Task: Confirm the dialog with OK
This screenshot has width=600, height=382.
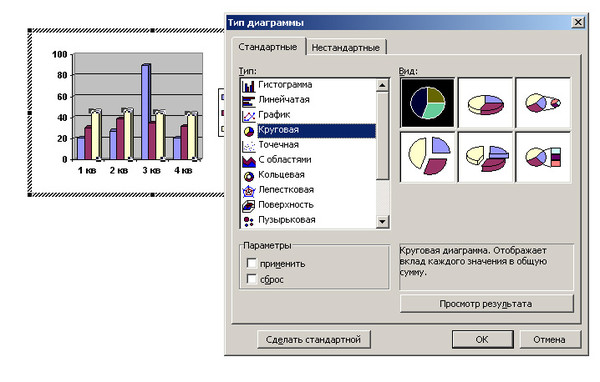Action: tap(482, 340)
